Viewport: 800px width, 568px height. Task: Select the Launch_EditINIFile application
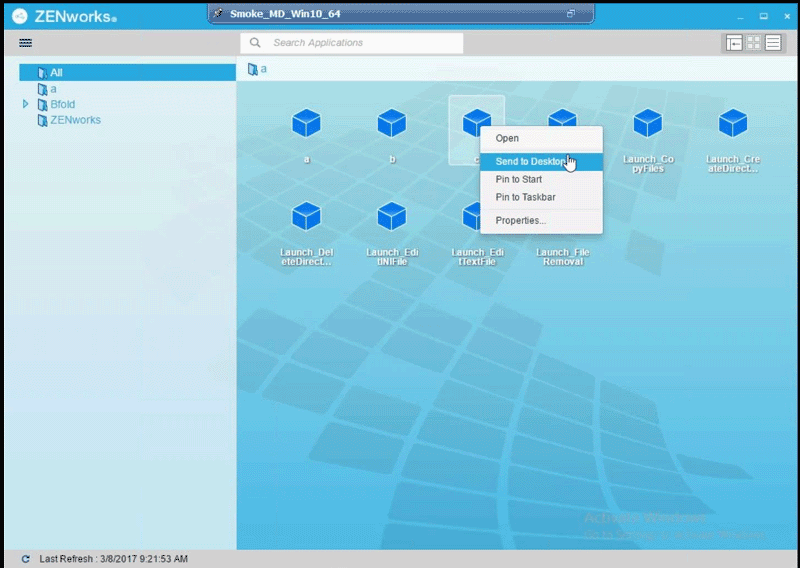(x=392, y=233)
